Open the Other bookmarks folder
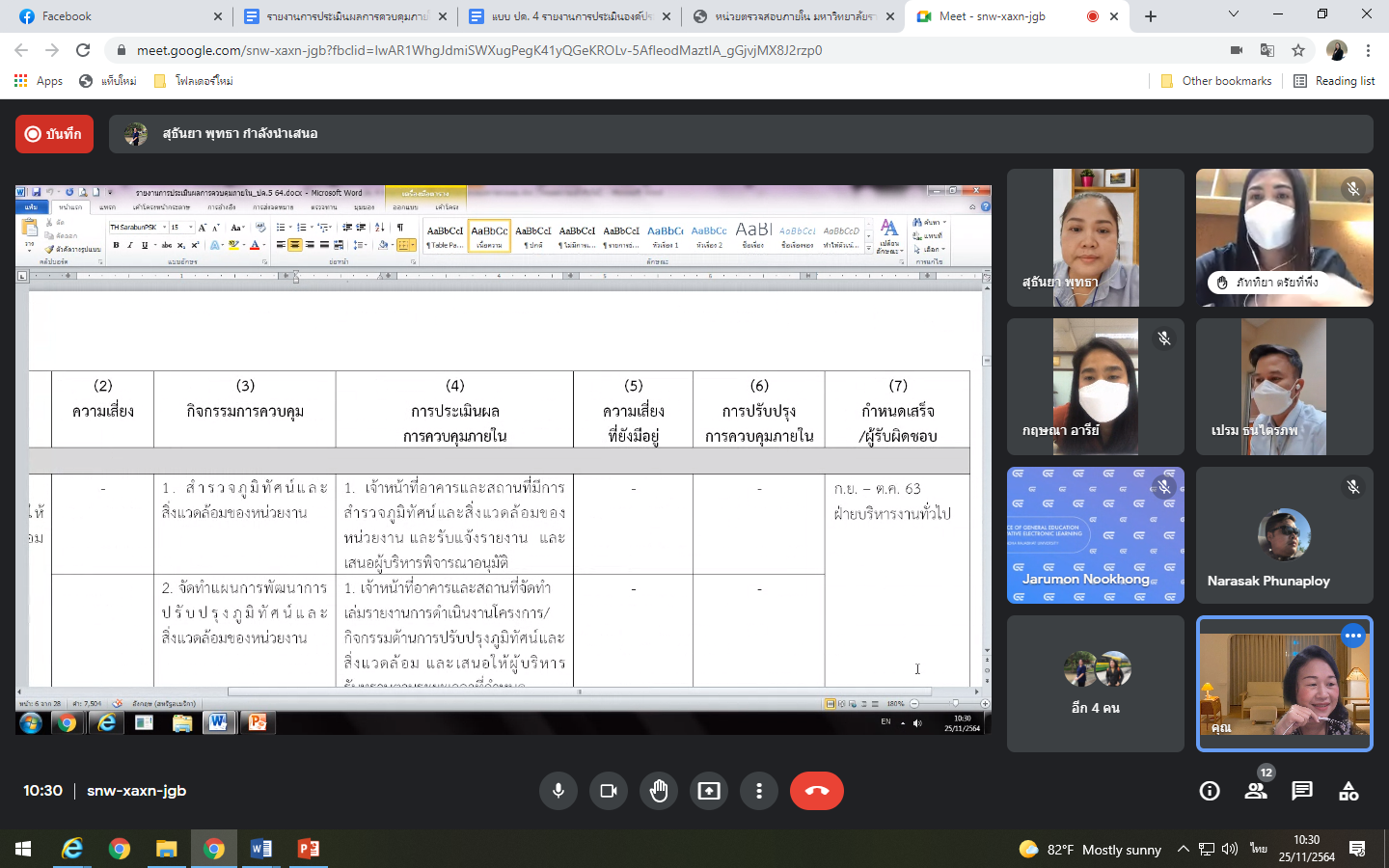 pyautogui.click(x=1216, y=81)
